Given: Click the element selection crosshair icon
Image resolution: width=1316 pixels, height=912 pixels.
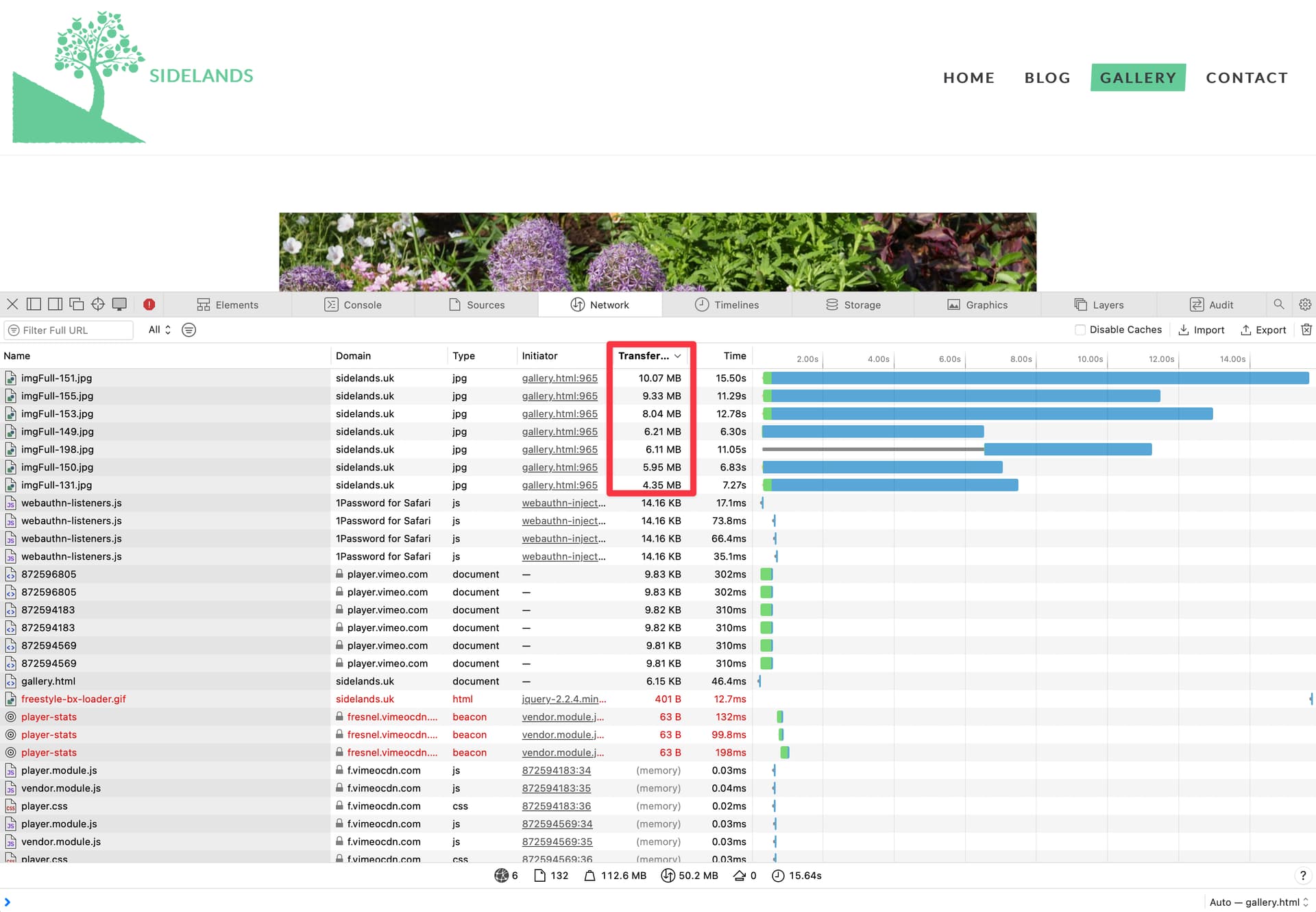Looking at the screenshot, I should [98, 304].
